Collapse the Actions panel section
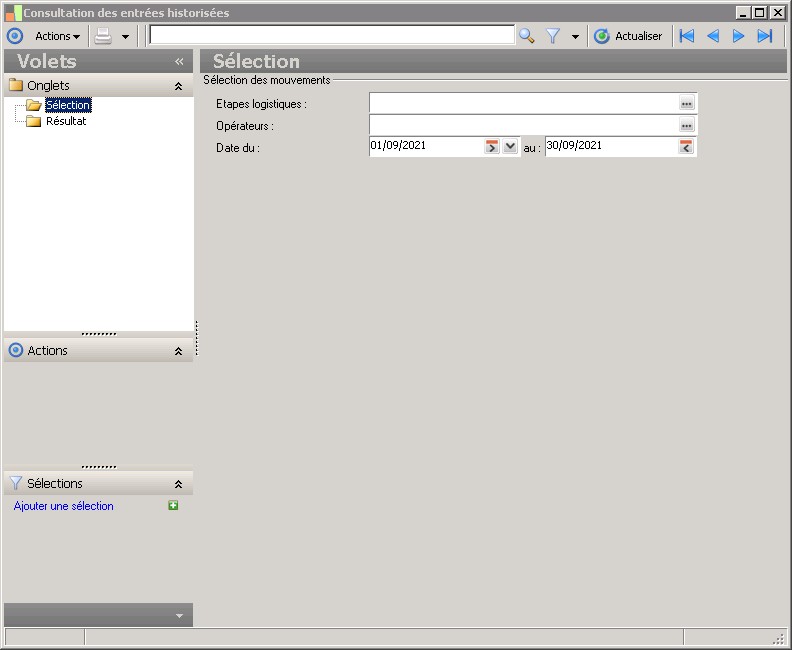 click(x=178, y=352)
